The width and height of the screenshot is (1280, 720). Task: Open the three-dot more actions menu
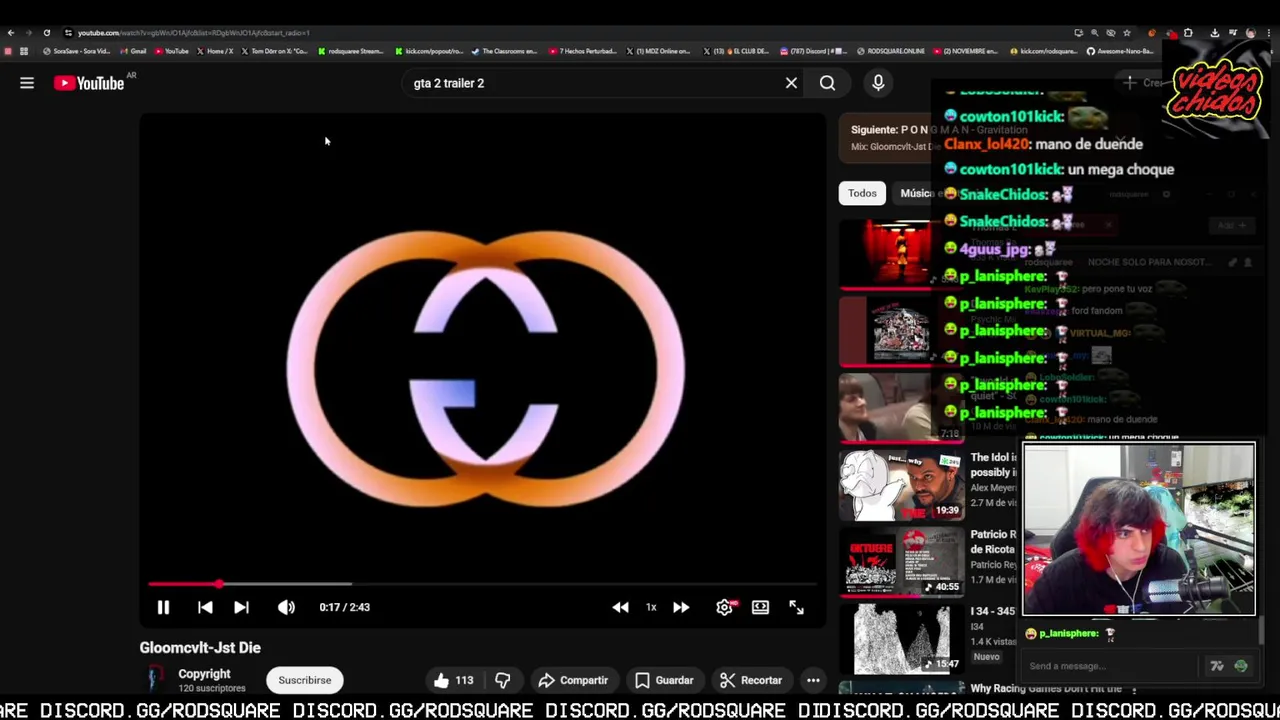(813, 680)
